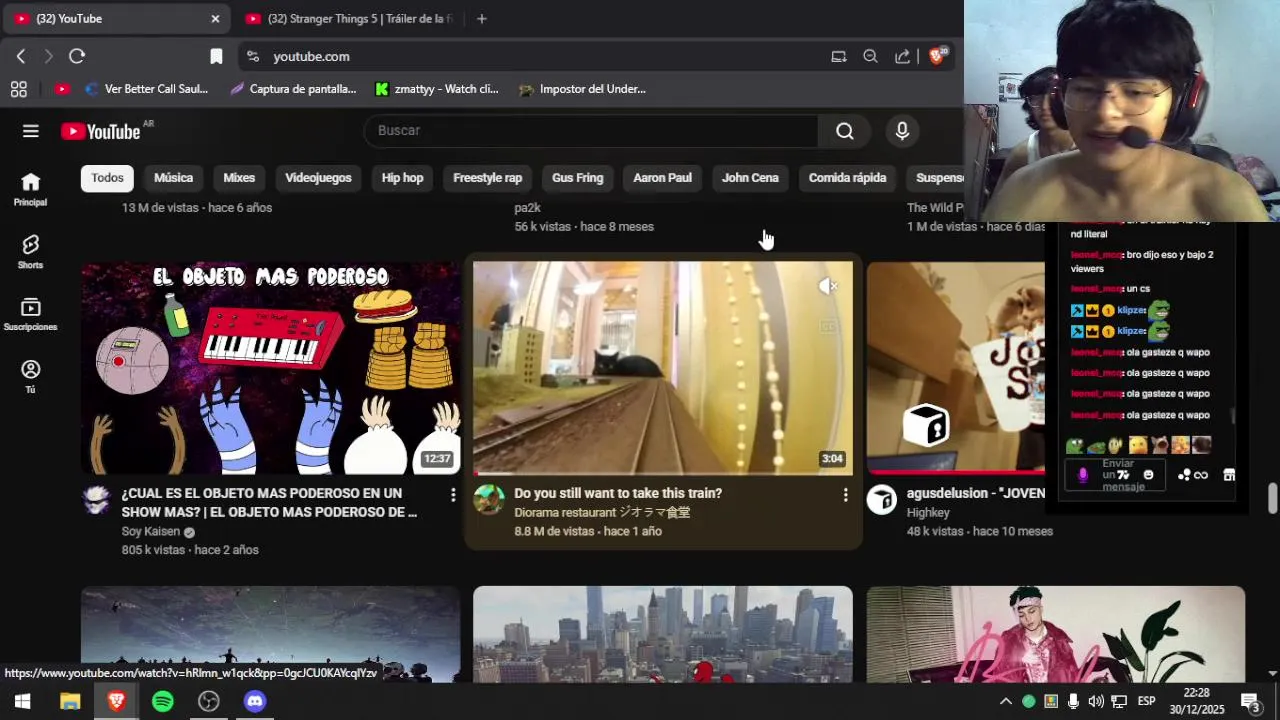Open Discord from the taskbar
Image resolution: width=1280 pixels, height=720 pixels.
(255, 701)
